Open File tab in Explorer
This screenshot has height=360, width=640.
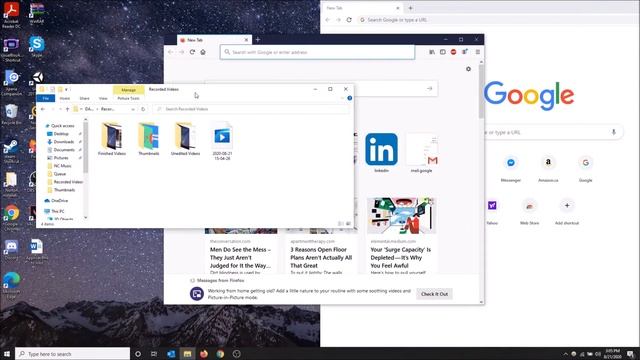pyautogui.click(x=46, y=98)
